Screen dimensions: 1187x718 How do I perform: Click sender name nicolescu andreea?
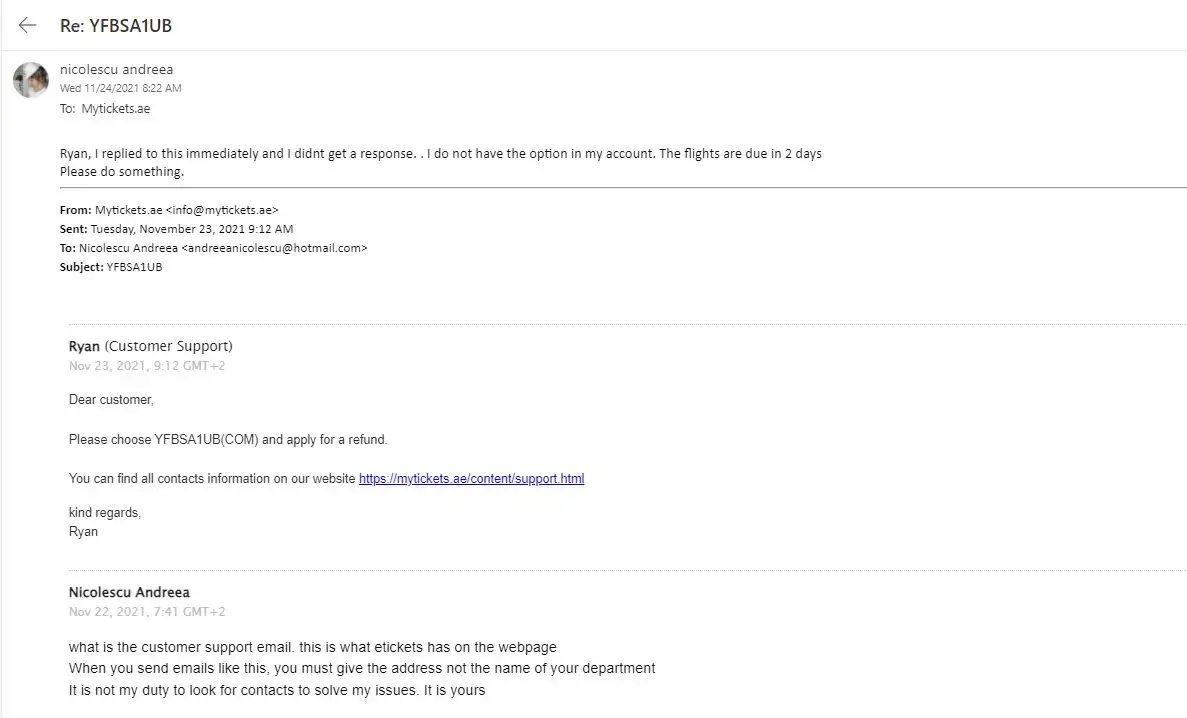tap(116, 69)
